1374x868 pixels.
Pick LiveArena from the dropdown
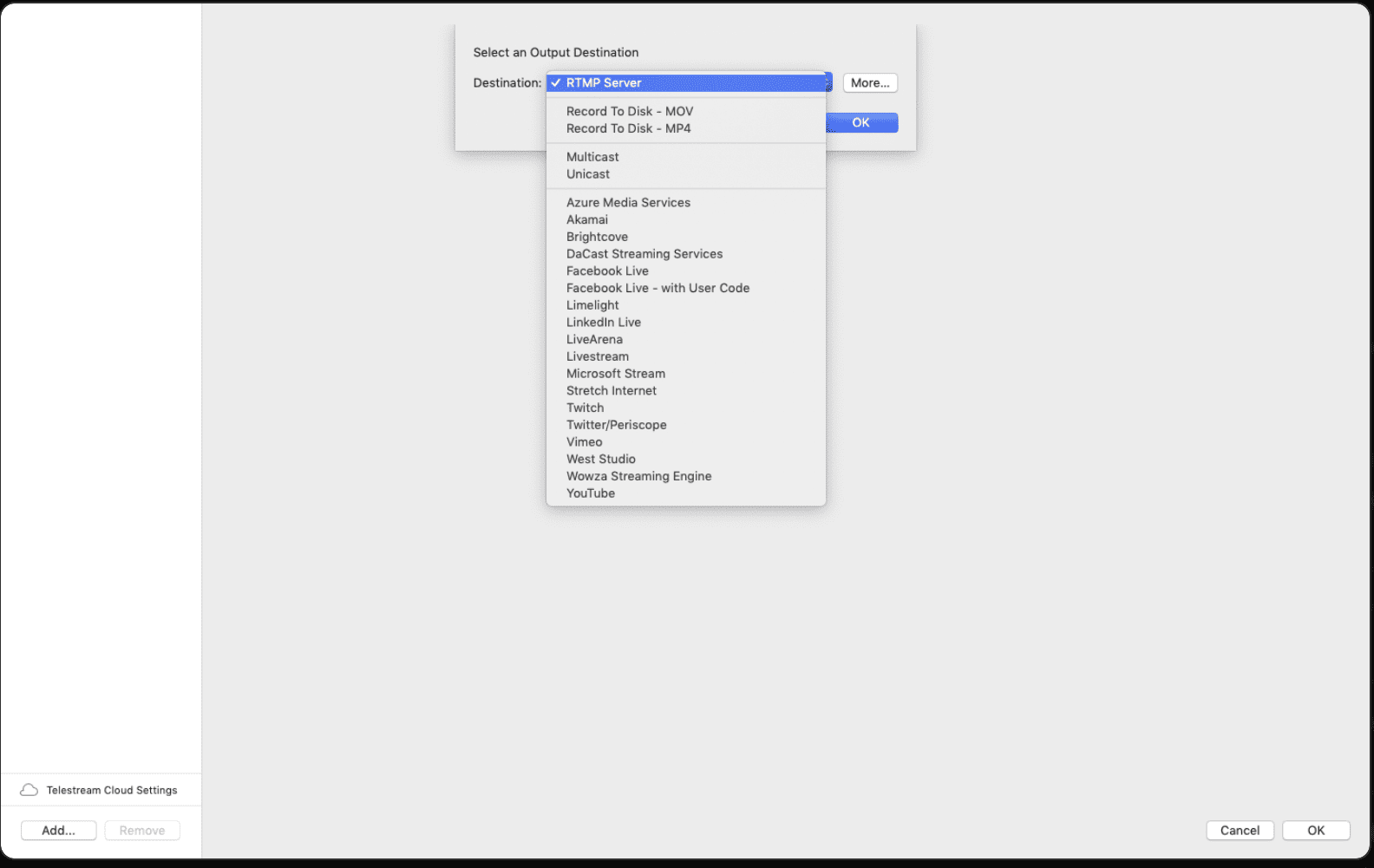click(x=686, y=340)
